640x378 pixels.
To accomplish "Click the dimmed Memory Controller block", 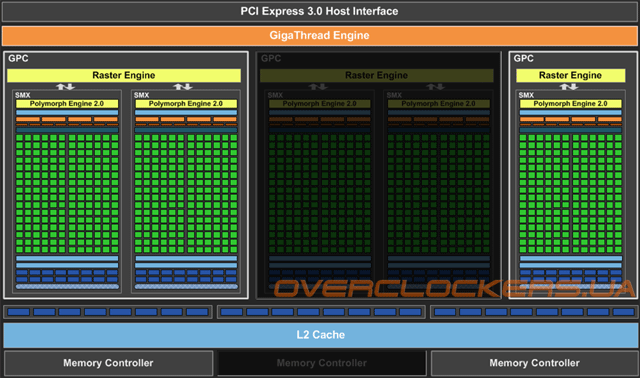I will [322, 363].
